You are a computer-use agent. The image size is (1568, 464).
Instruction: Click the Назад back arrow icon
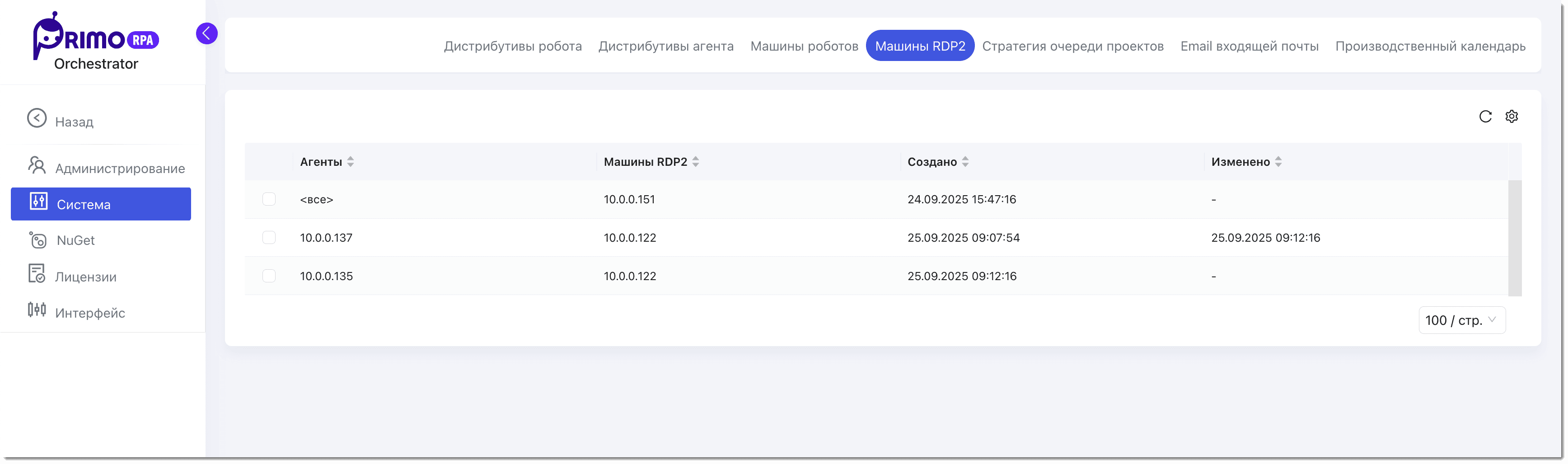coord(37,118)
